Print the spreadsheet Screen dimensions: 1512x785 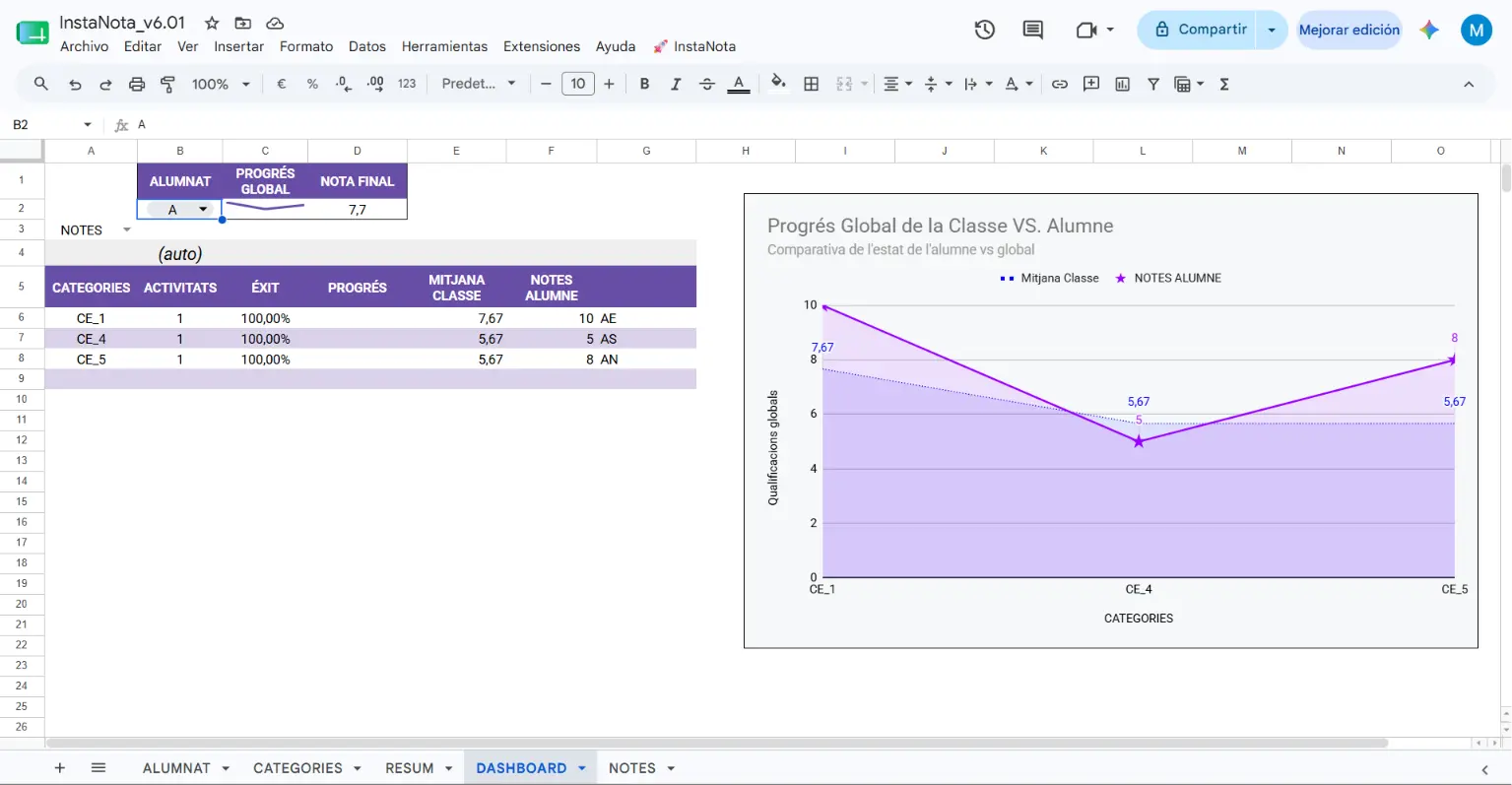pyautogui.click(x=137, y=84)
